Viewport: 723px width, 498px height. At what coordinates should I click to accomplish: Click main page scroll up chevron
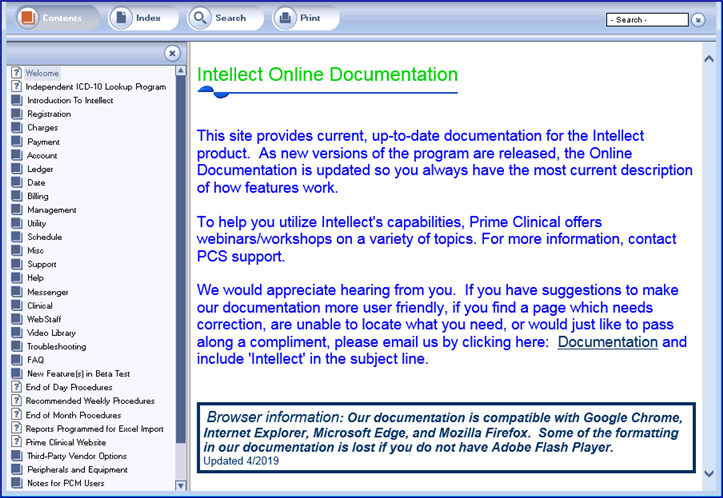pyautogui.click(x=709, y=59)
